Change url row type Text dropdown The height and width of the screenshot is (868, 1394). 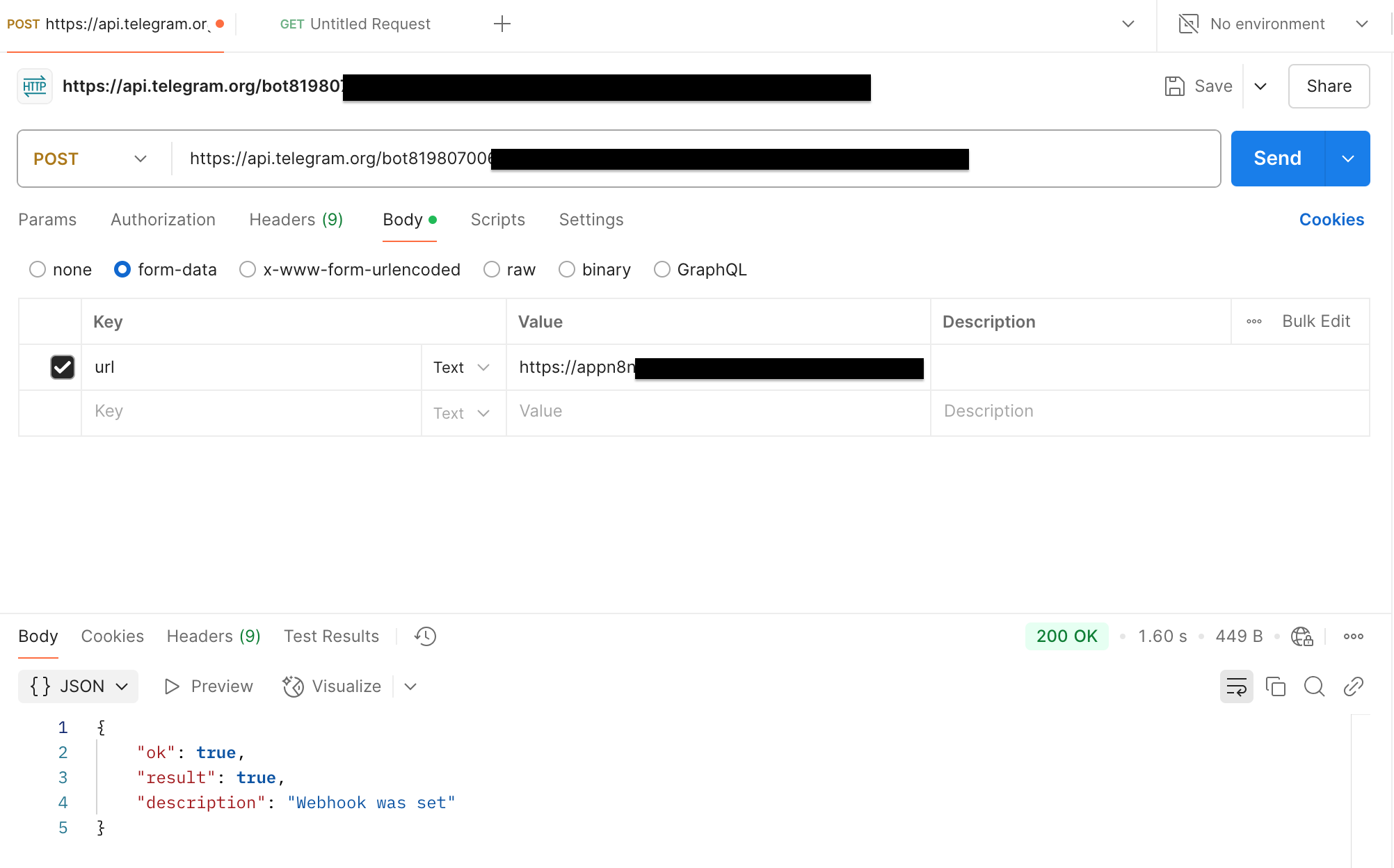click(462, 367)
